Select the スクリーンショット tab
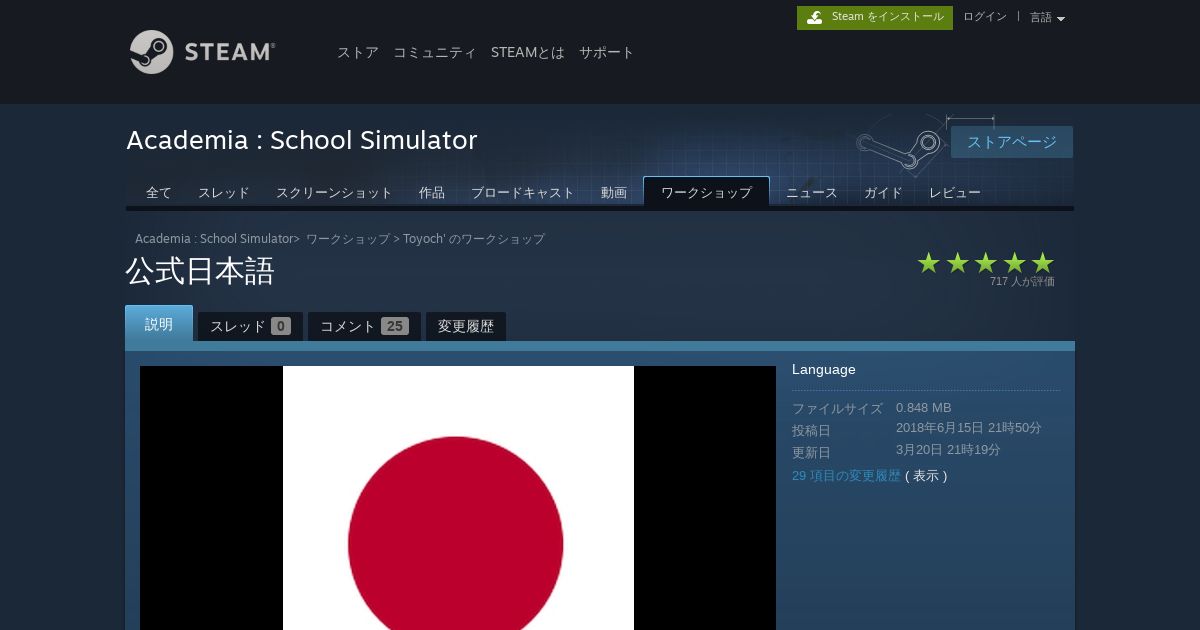The image size is (1200, 630). (x=334, y=193)
